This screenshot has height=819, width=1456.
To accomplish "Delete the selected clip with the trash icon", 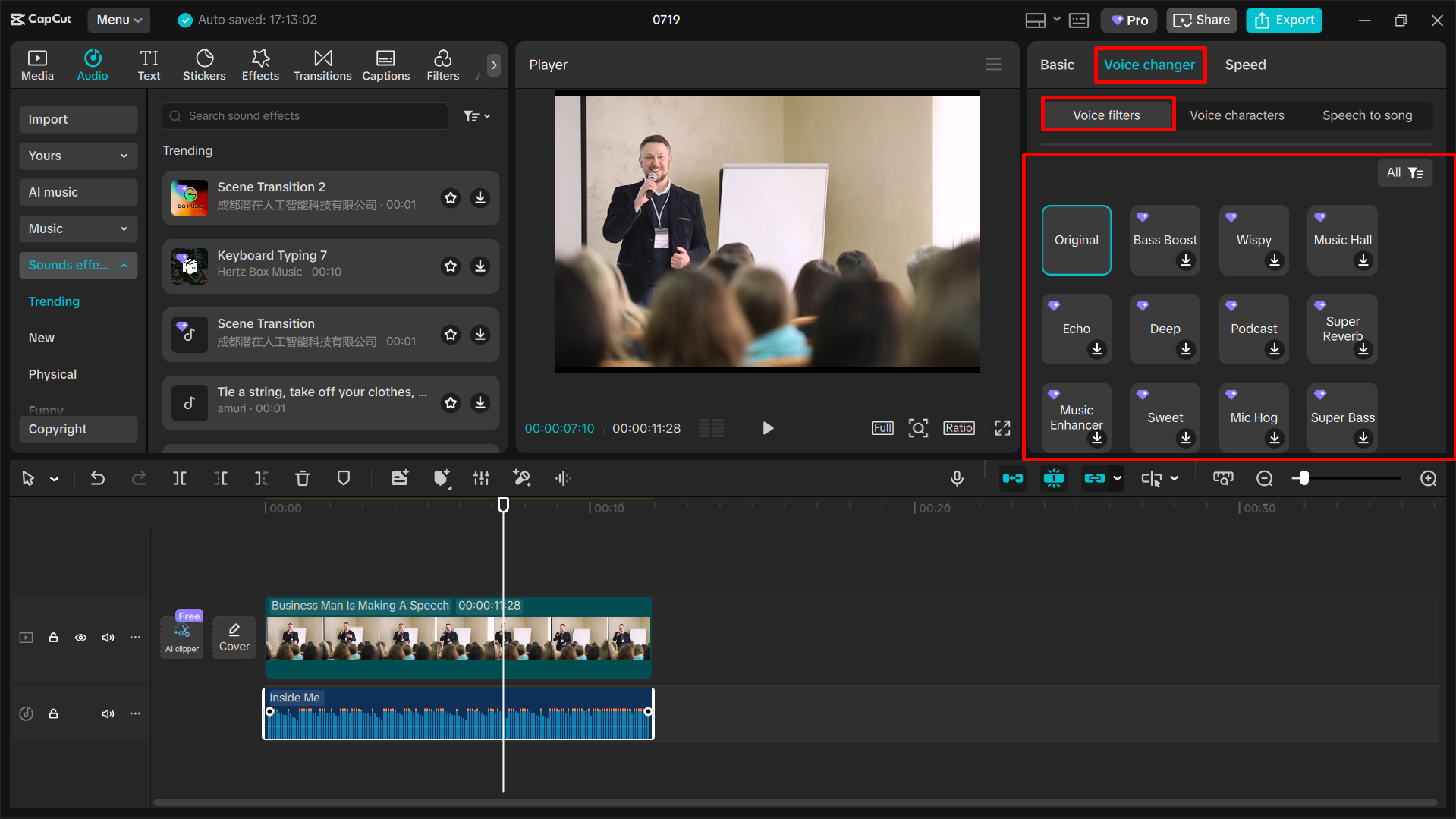I will [303, 478].
